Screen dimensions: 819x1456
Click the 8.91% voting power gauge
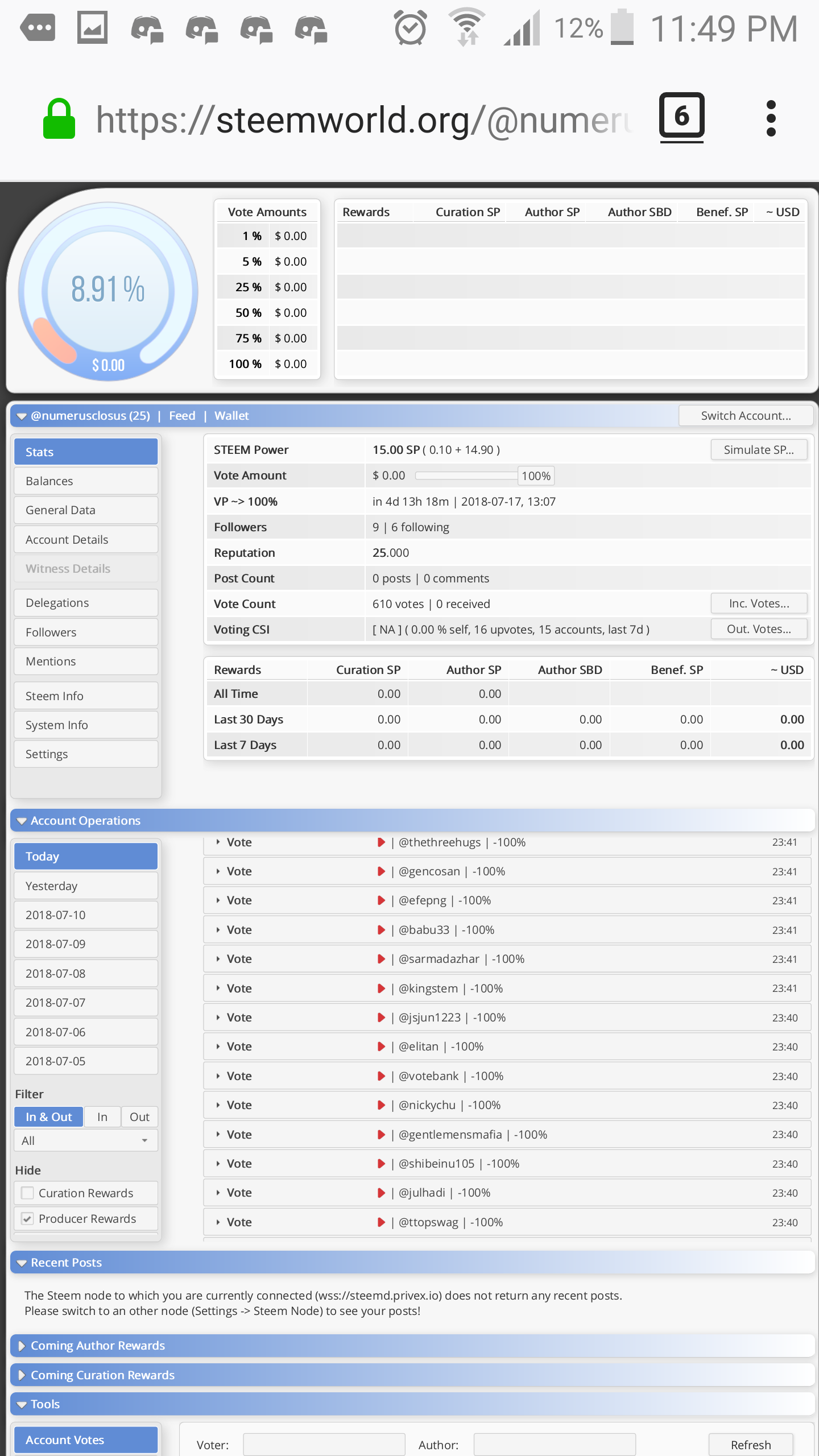pos(108,291)
